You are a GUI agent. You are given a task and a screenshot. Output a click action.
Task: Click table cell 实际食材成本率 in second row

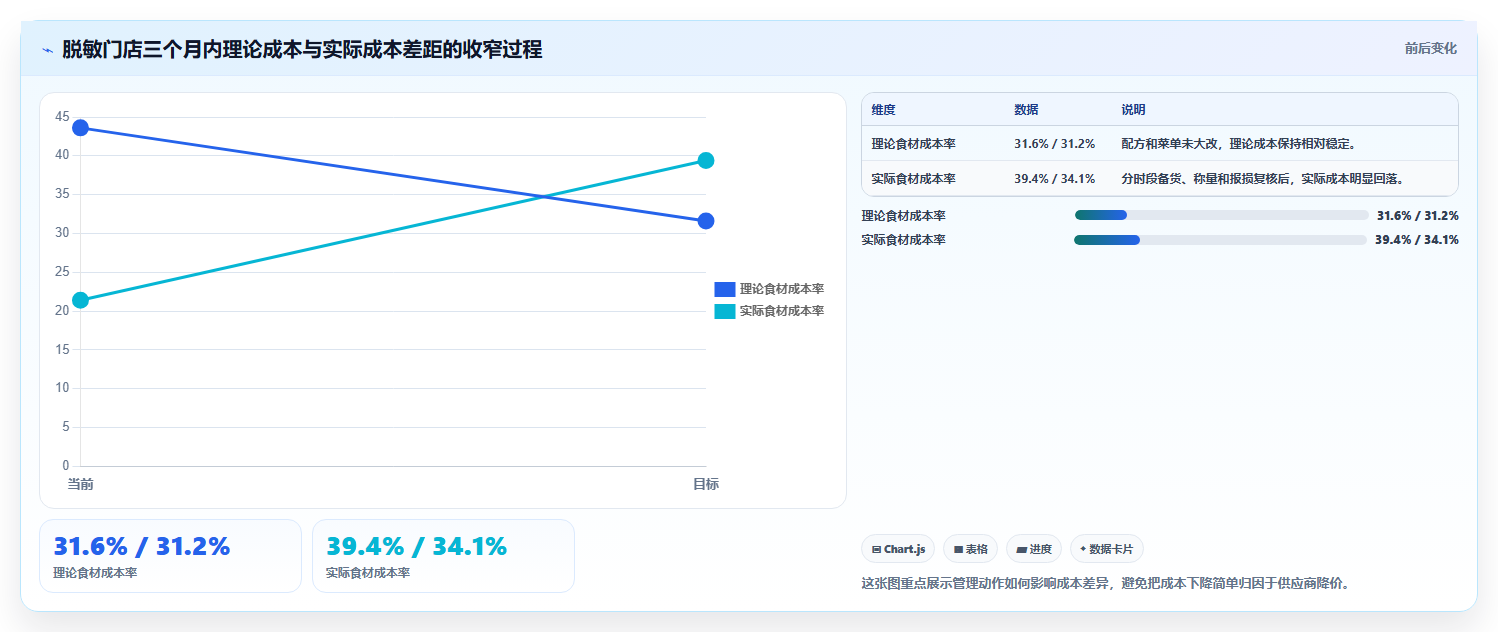tap(914, 179)
